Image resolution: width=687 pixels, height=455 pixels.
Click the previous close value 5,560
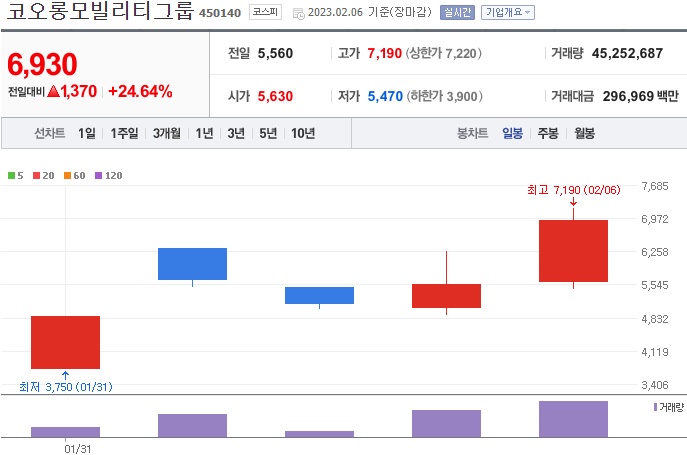pos(275,53)
